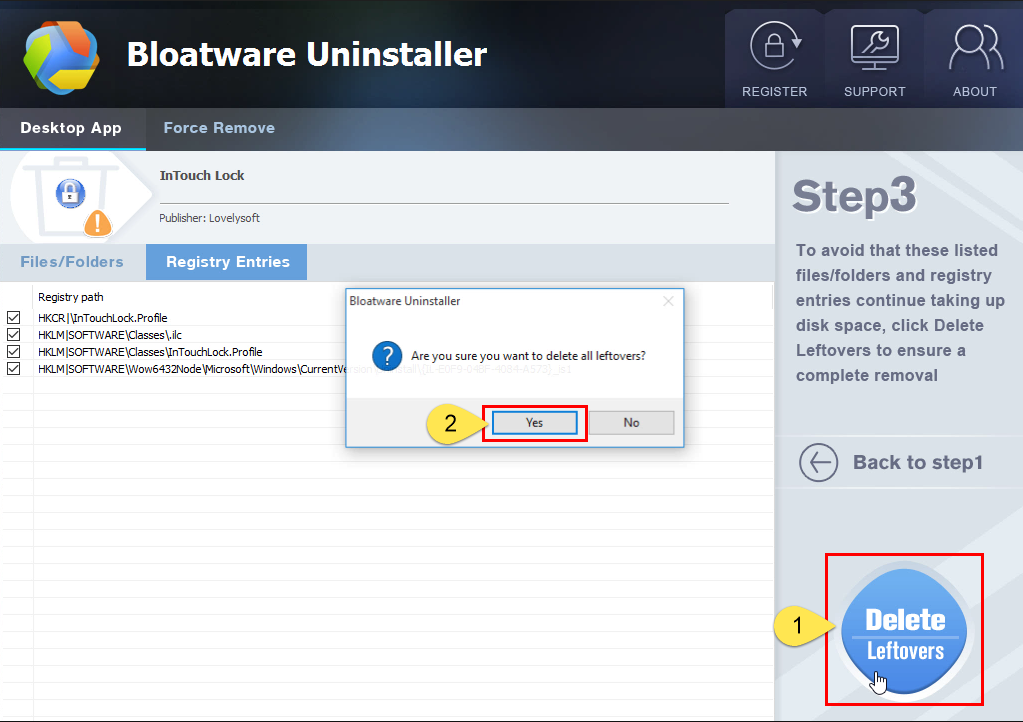Click the Bloatware Uninstaller header title

307,54
